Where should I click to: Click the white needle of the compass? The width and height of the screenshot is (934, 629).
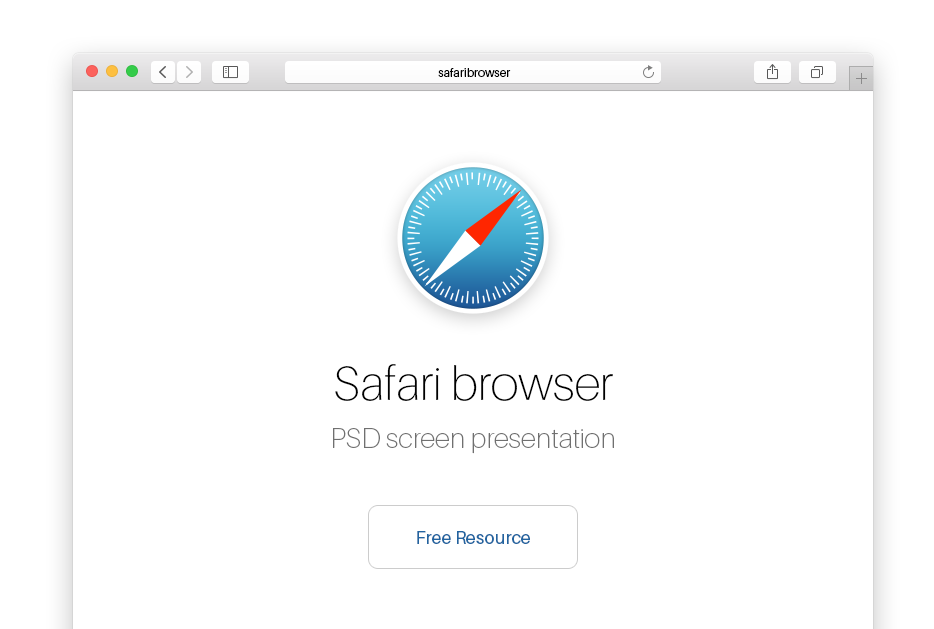pyautogui.click(x=453, y=258)
